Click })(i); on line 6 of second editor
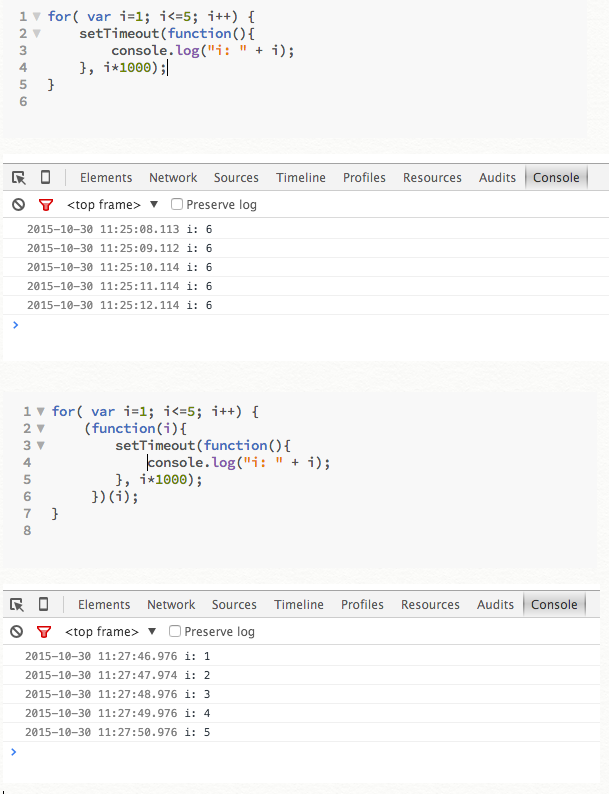The width and height of the screenshot is (609, 794). pos(115,497)
